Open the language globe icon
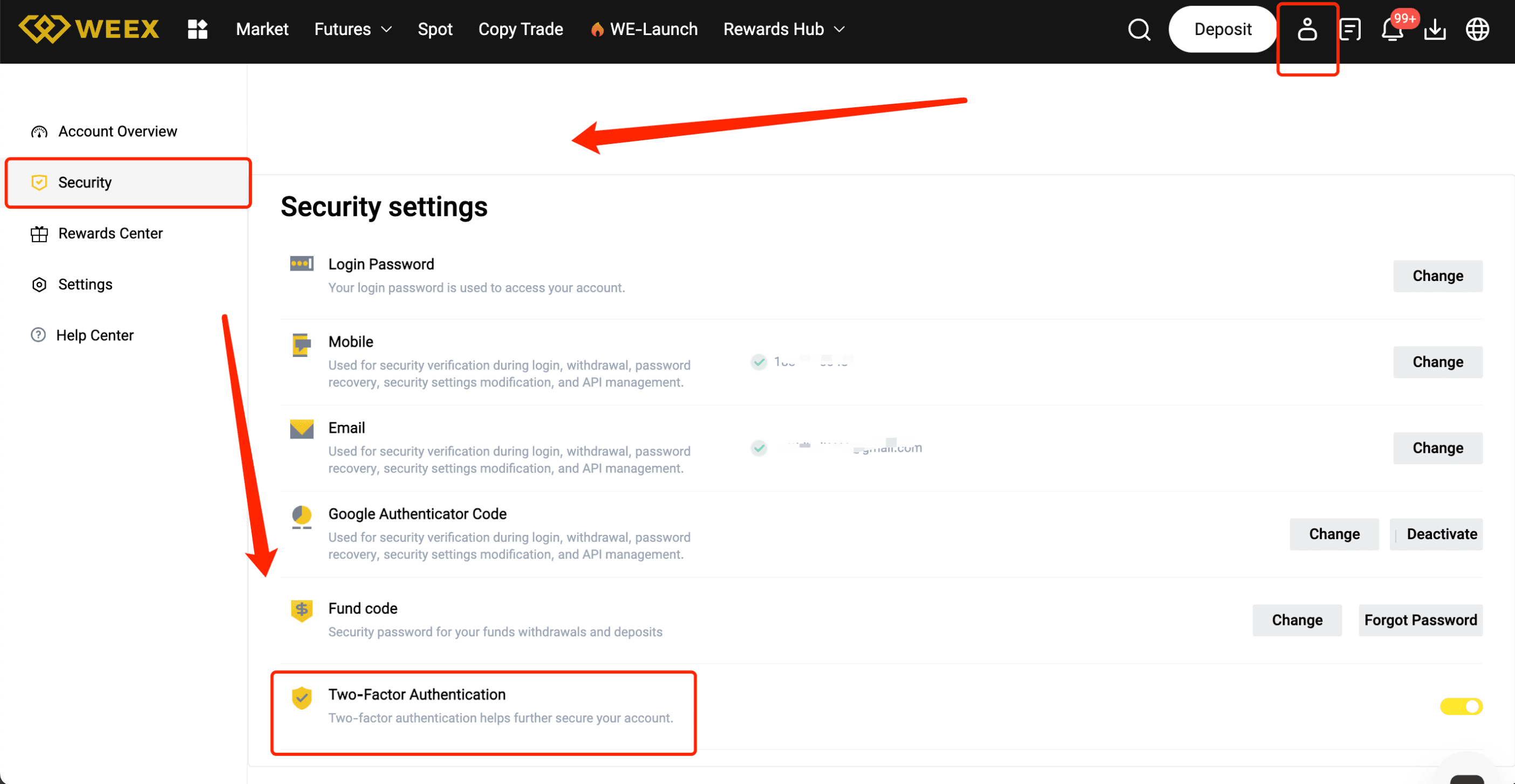The width and height of the screenshot is (1515, 784). point(1478,29)
